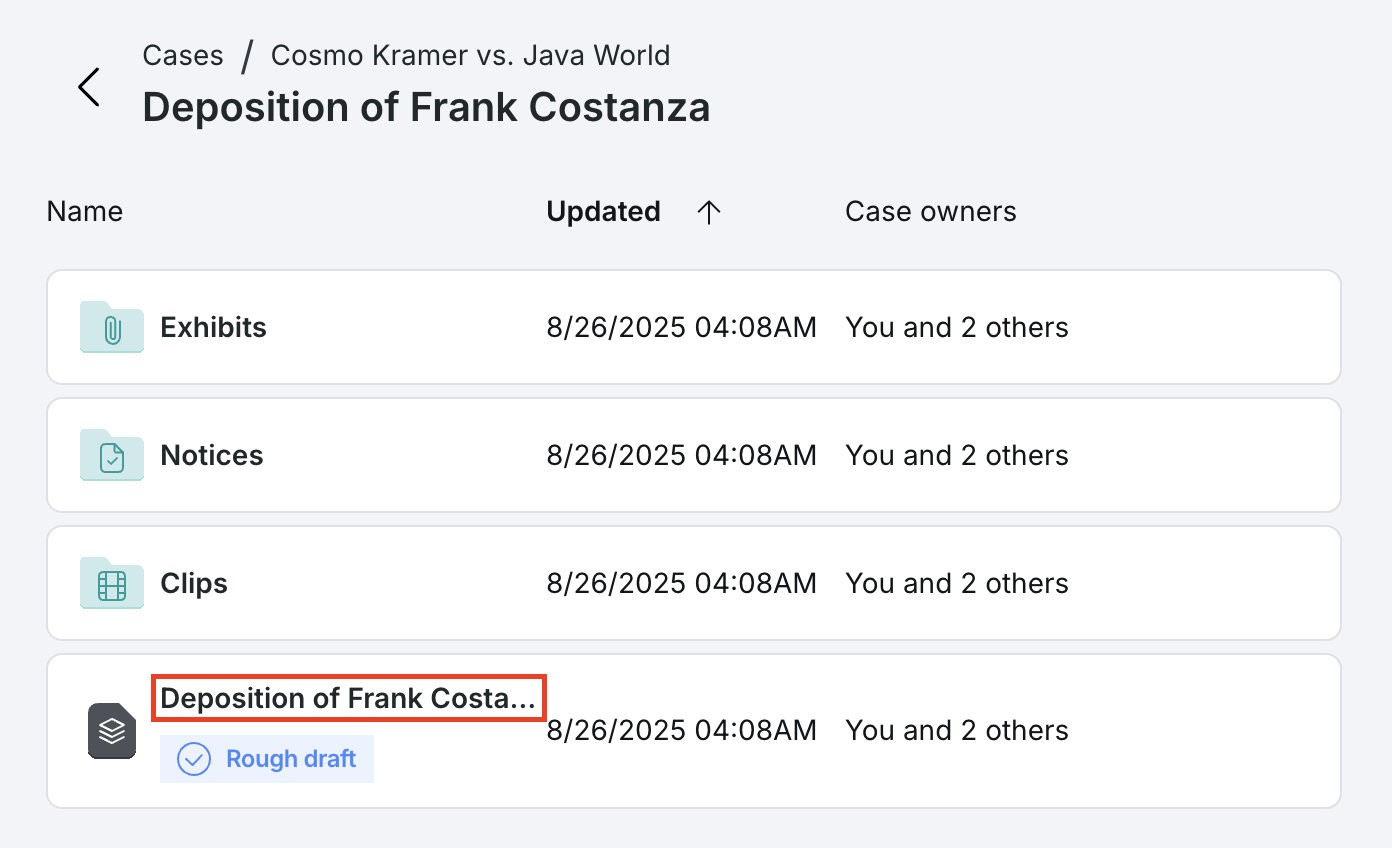
Task: Click the Exhibits paperclip folder icon
Action: [x=111, y=327]
